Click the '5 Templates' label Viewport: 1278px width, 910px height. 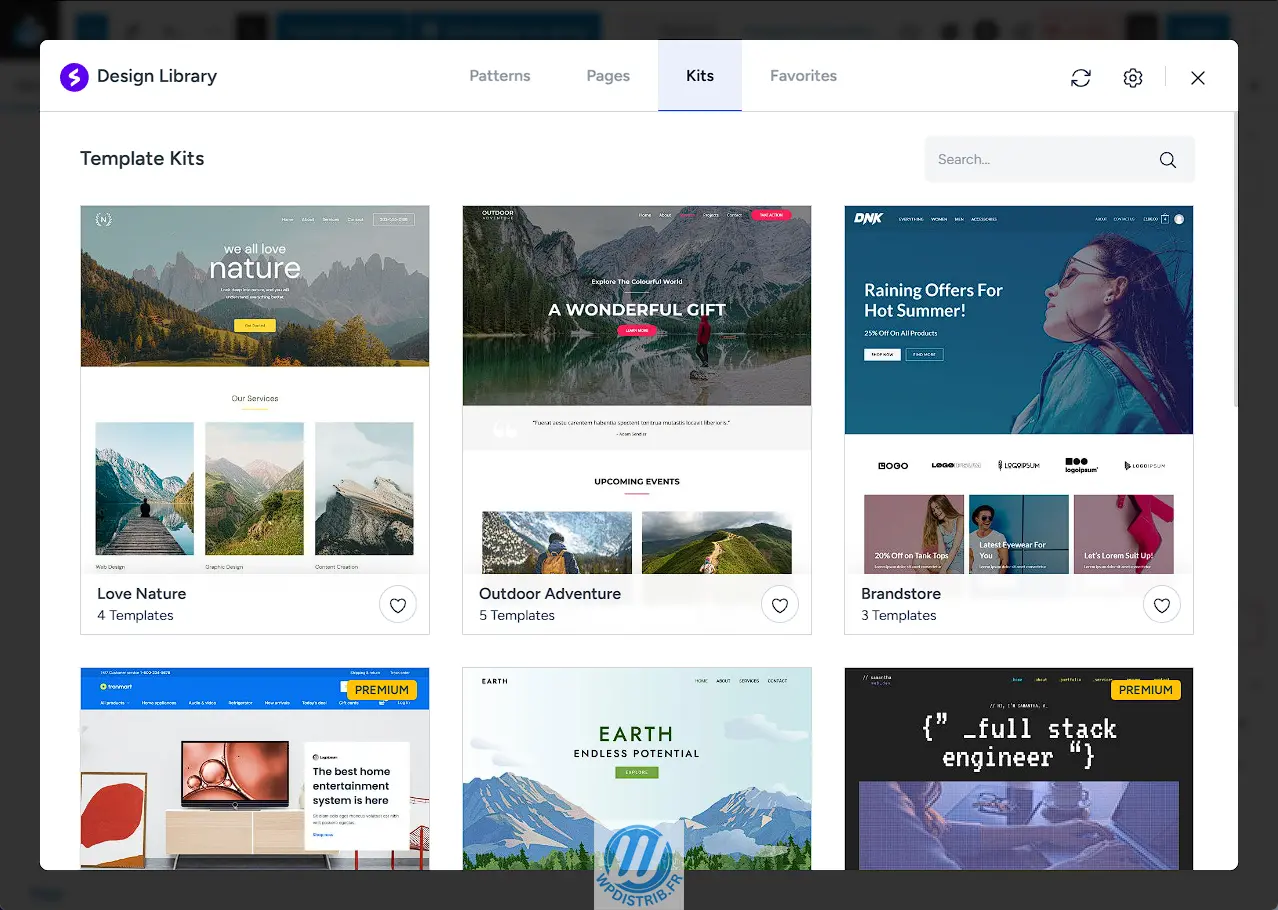517,616
